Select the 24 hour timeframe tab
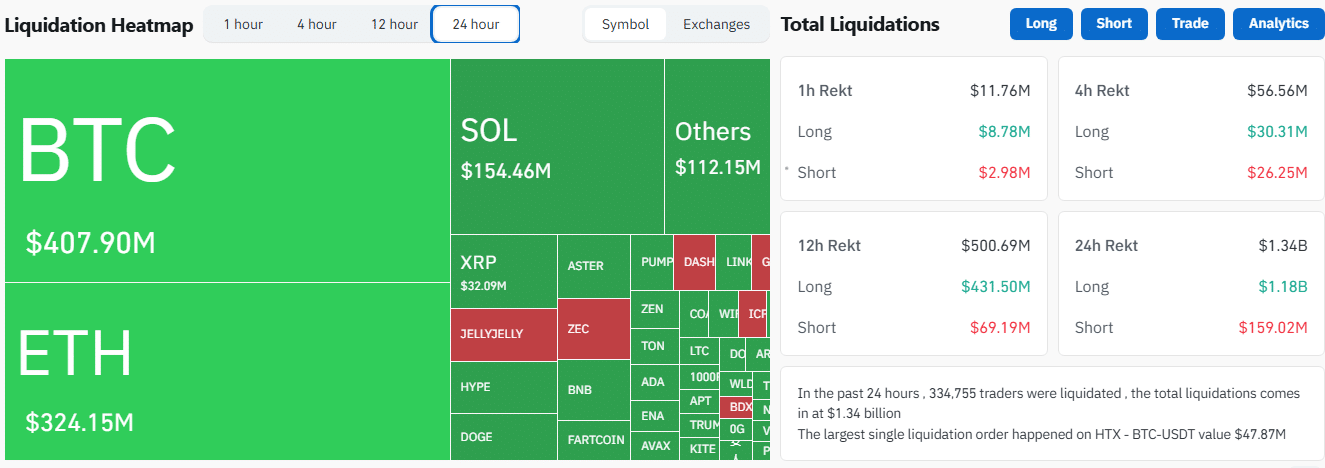The height and width of the screenshot is (468, 1325). pos(475,24)
